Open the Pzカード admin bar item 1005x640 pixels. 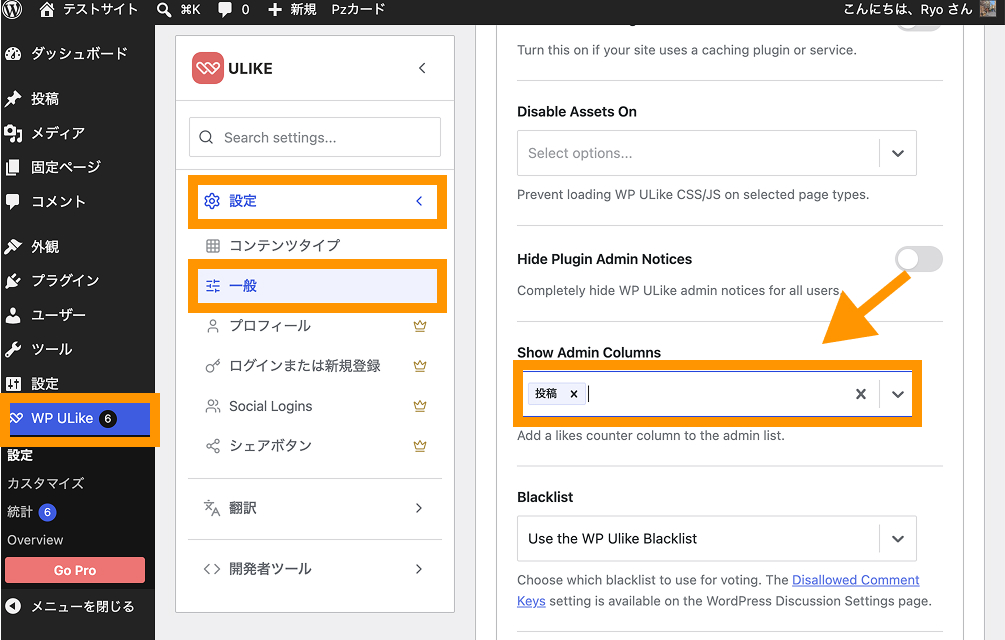pyautogui.click(x=358, y=10)
